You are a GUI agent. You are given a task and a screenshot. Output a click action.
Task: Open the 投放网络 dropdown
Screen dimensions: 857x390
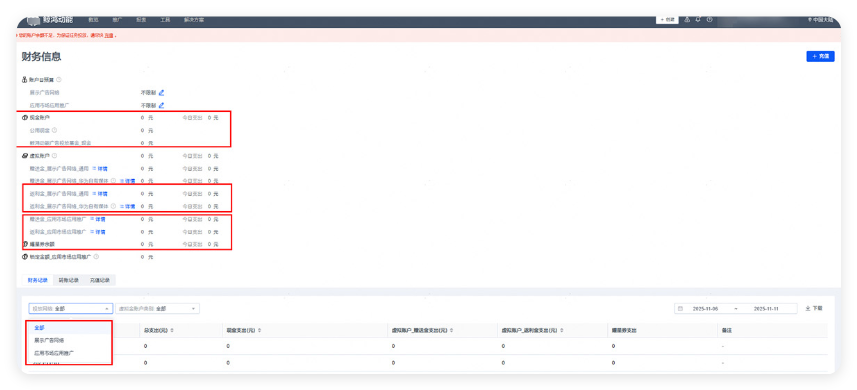pos(71,309)
